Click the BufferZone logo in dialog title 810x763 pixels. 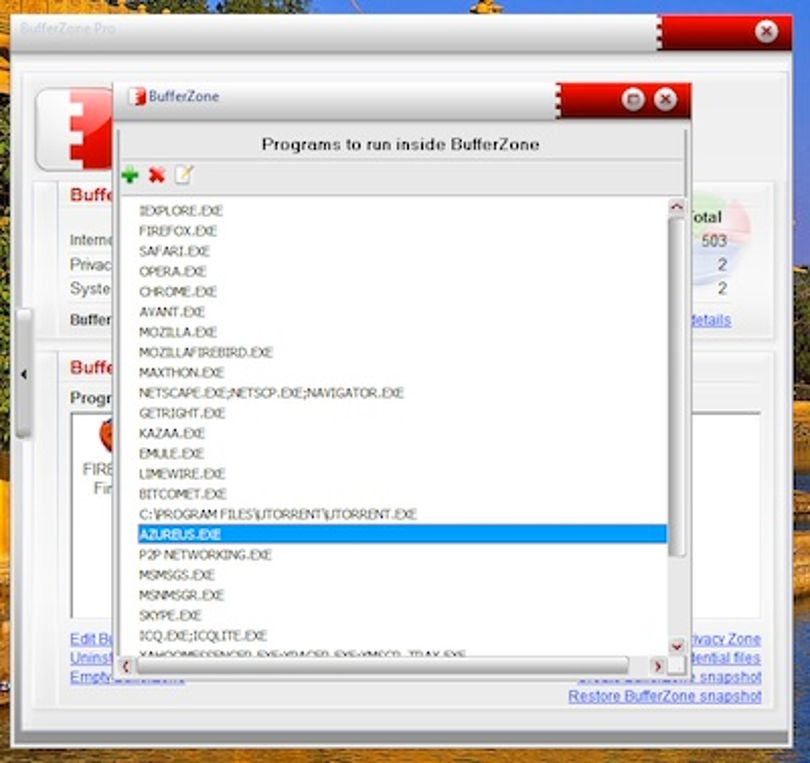(x=137, y=97)
